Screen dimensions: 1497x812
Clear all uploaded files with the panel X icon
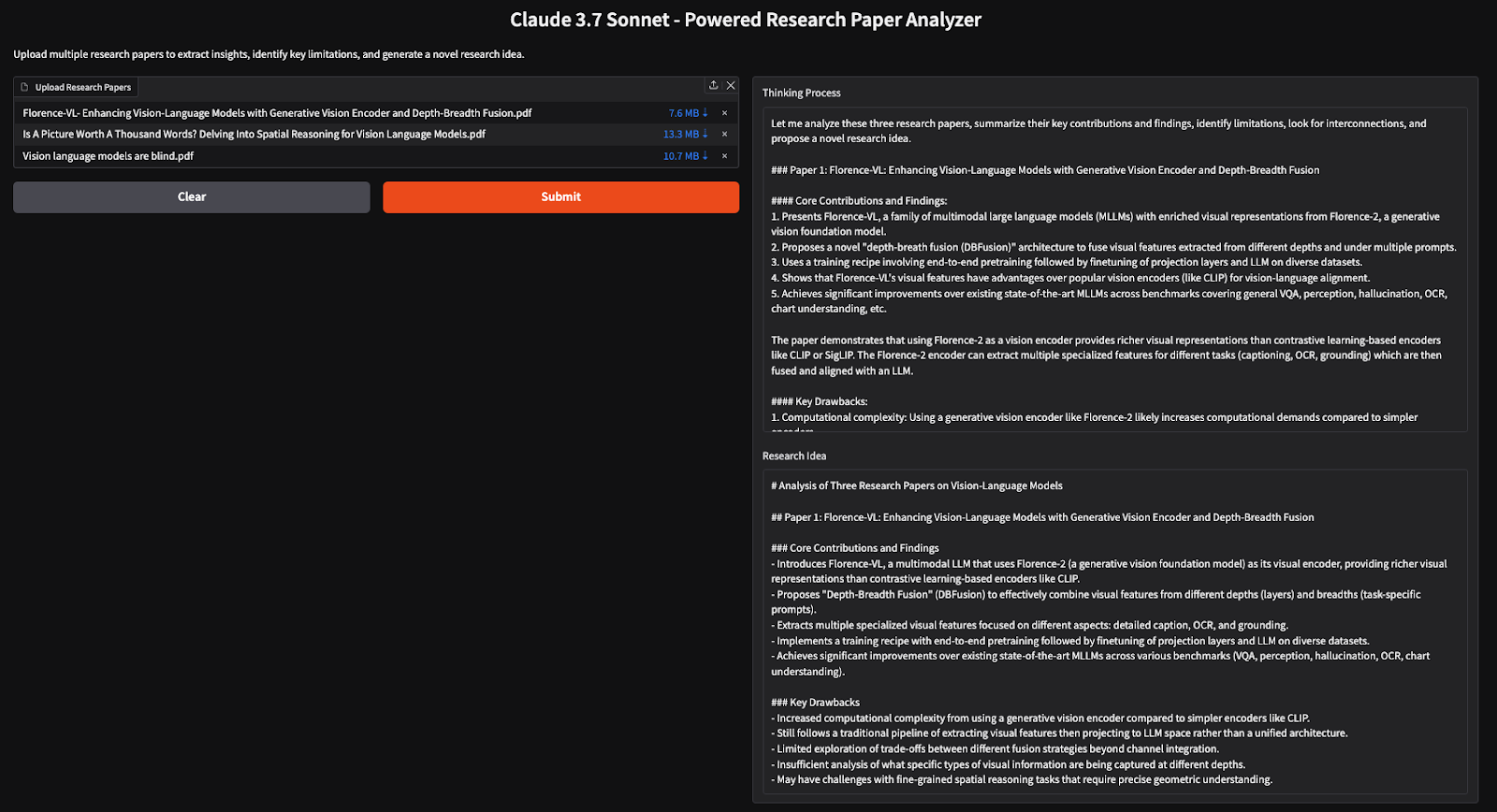click(x=731, y=85)
